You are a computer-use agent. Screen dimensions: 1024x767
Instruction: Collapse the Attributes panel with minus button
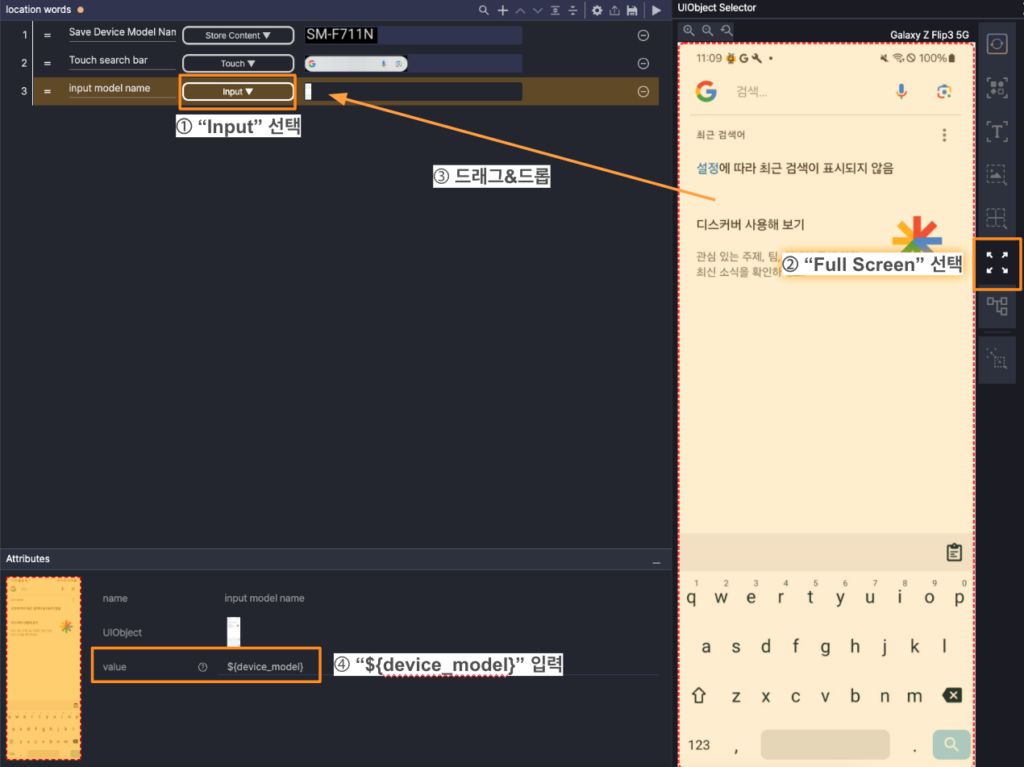click(656, 563)
